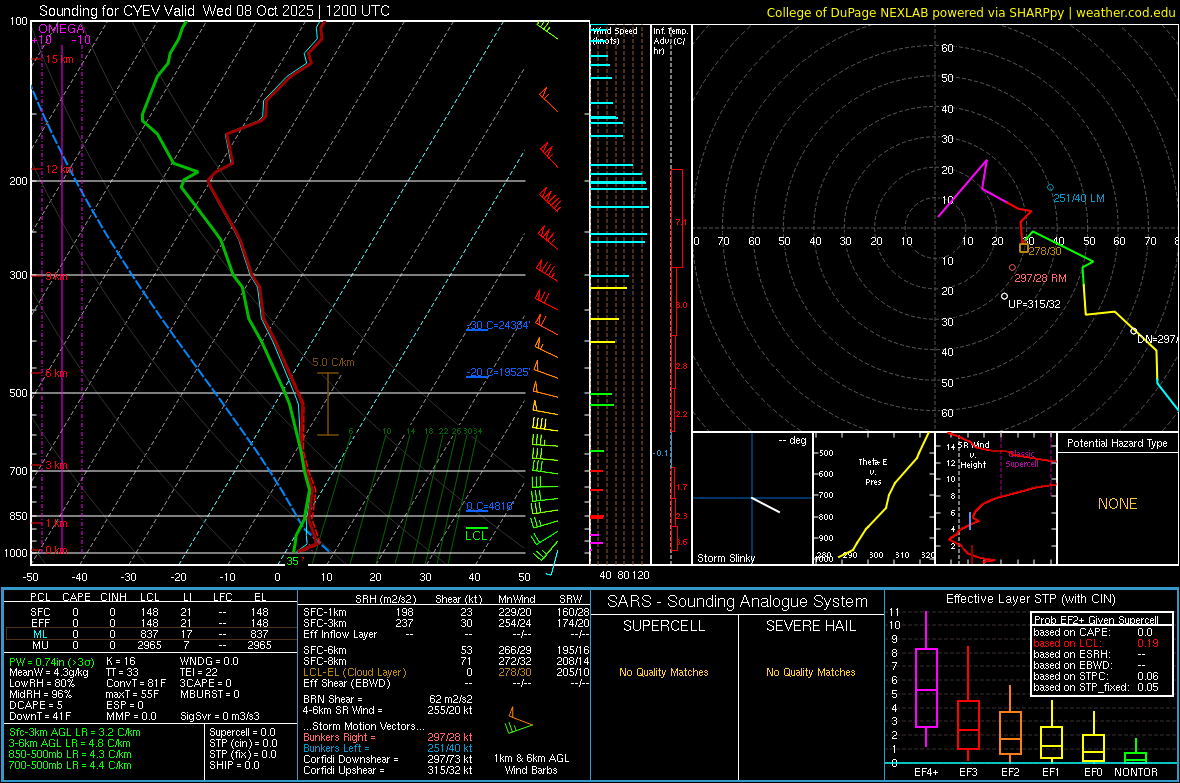Image resolution: width=1180 pixels, height=783 pixels.
Task: Click the UP=315/32 Corfidi upshear circle
Action: [x=1005, y=297]
